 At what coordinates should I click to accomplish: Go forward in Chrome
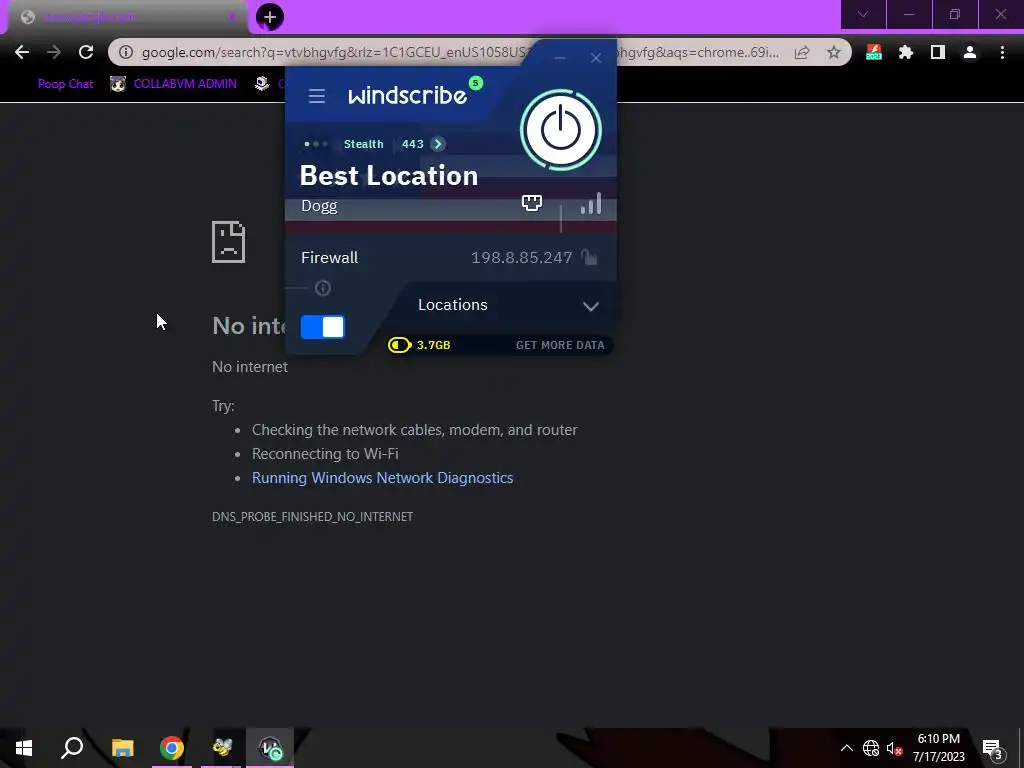(x=54, y=52)
